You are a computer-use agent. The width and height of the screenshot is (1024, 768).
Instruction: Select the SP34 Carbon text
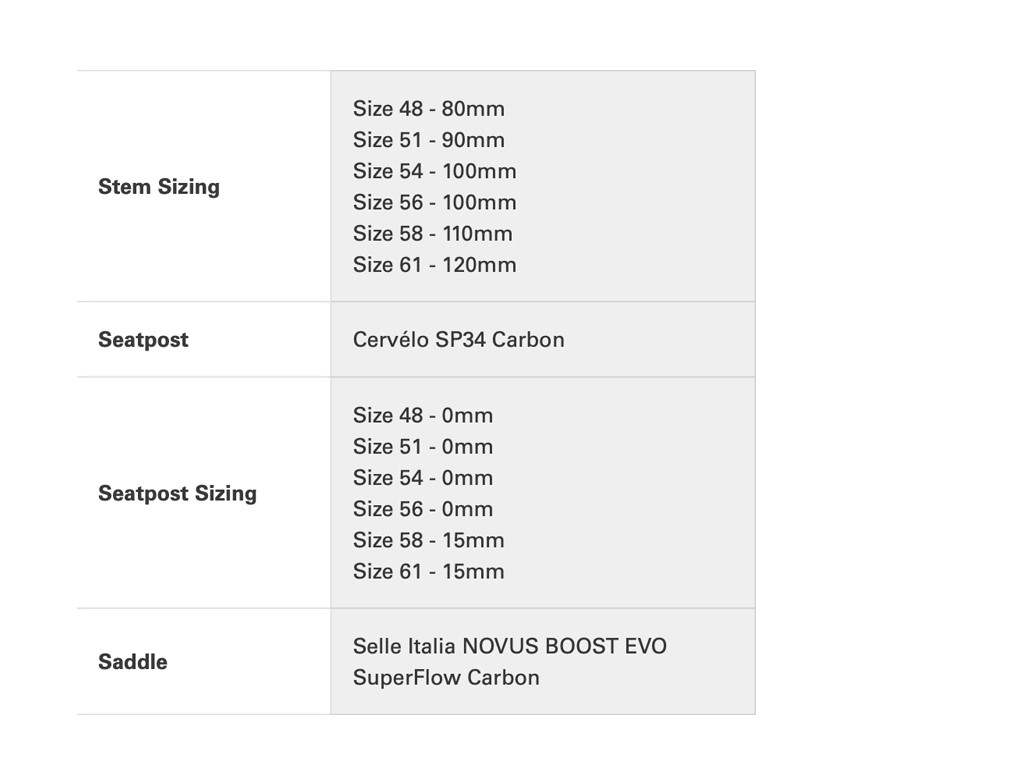tap(500, 340)
